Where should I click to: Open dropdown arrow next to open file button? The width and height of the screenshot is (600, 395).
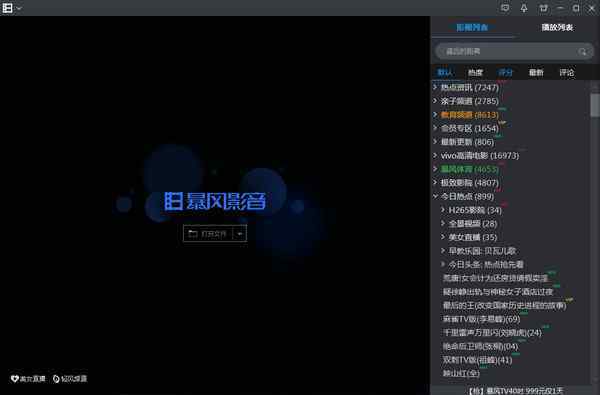tap(240, 233)
